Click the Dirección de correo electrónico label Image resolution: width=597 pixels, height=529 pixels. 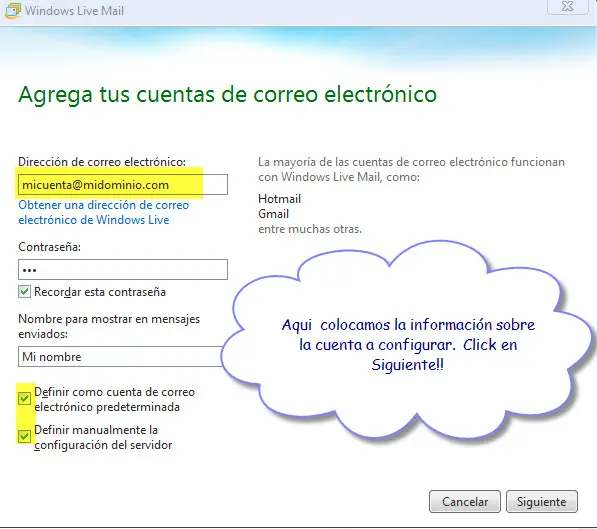click(102, 162)
